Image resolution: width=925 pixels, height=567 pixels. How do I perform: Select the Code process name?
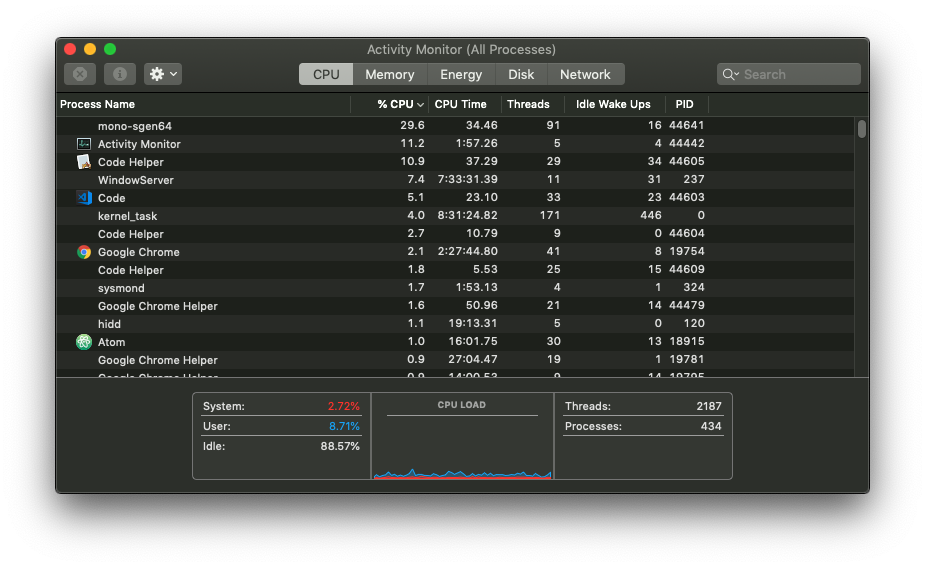point(111,198)
